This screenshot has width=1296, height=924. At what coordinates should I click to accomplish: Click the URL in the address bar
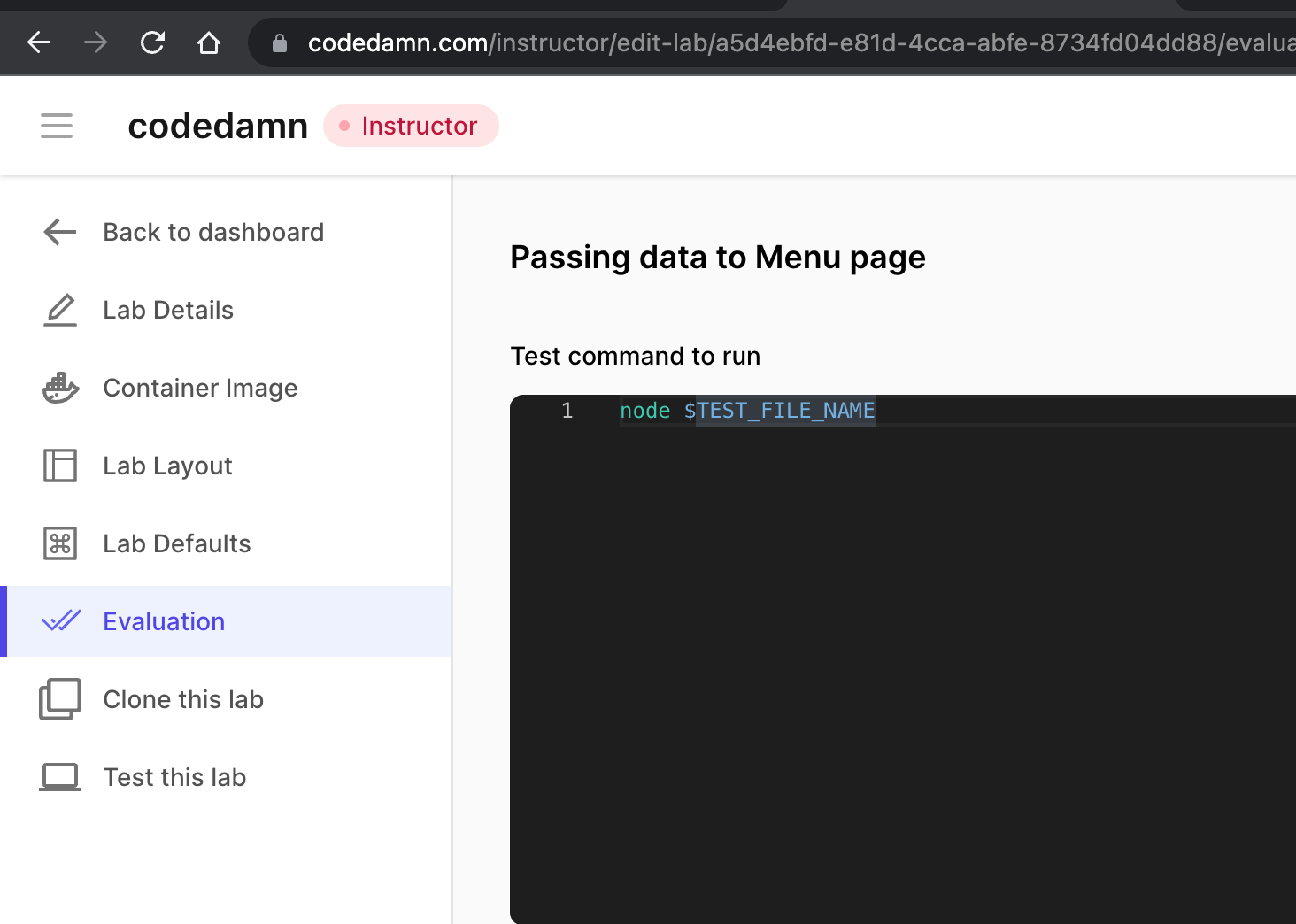point(797,42)
